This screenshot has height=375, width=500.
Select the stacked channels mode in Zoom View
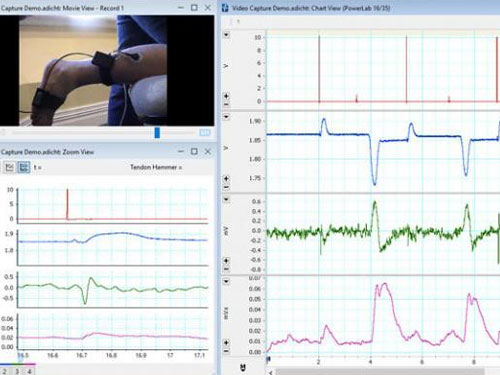tap(23, 167)
